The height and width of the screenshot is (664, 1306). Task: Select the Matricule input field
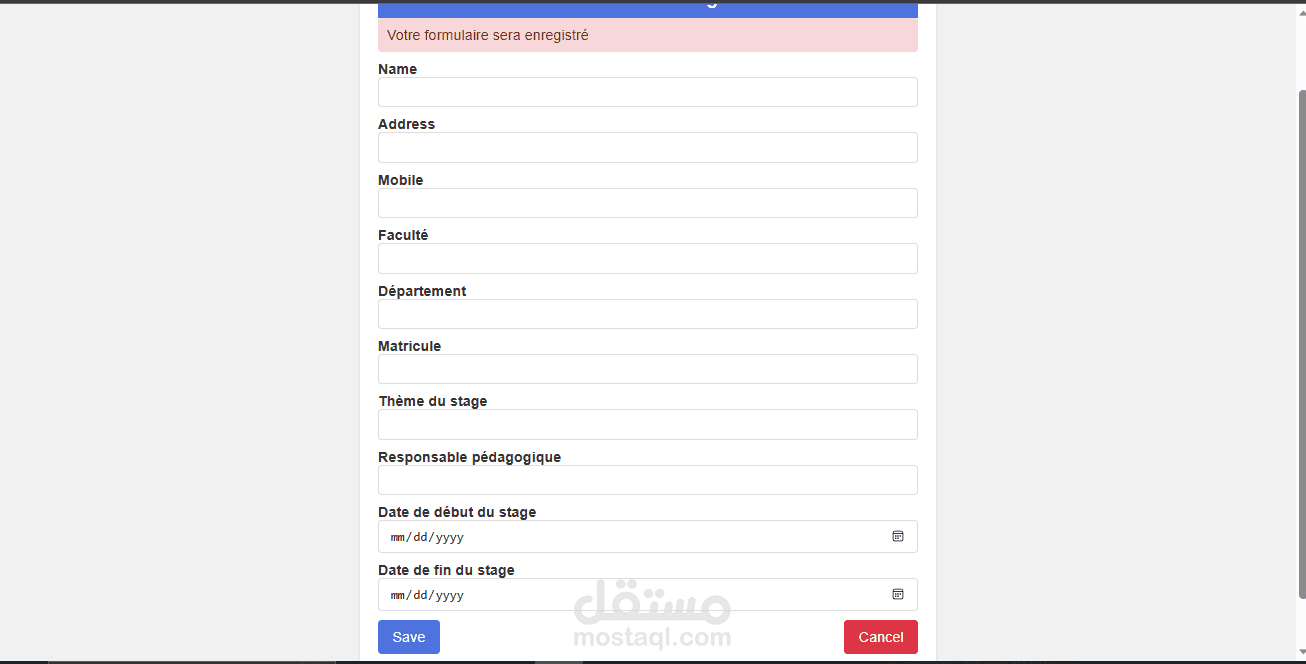(648, 369)
